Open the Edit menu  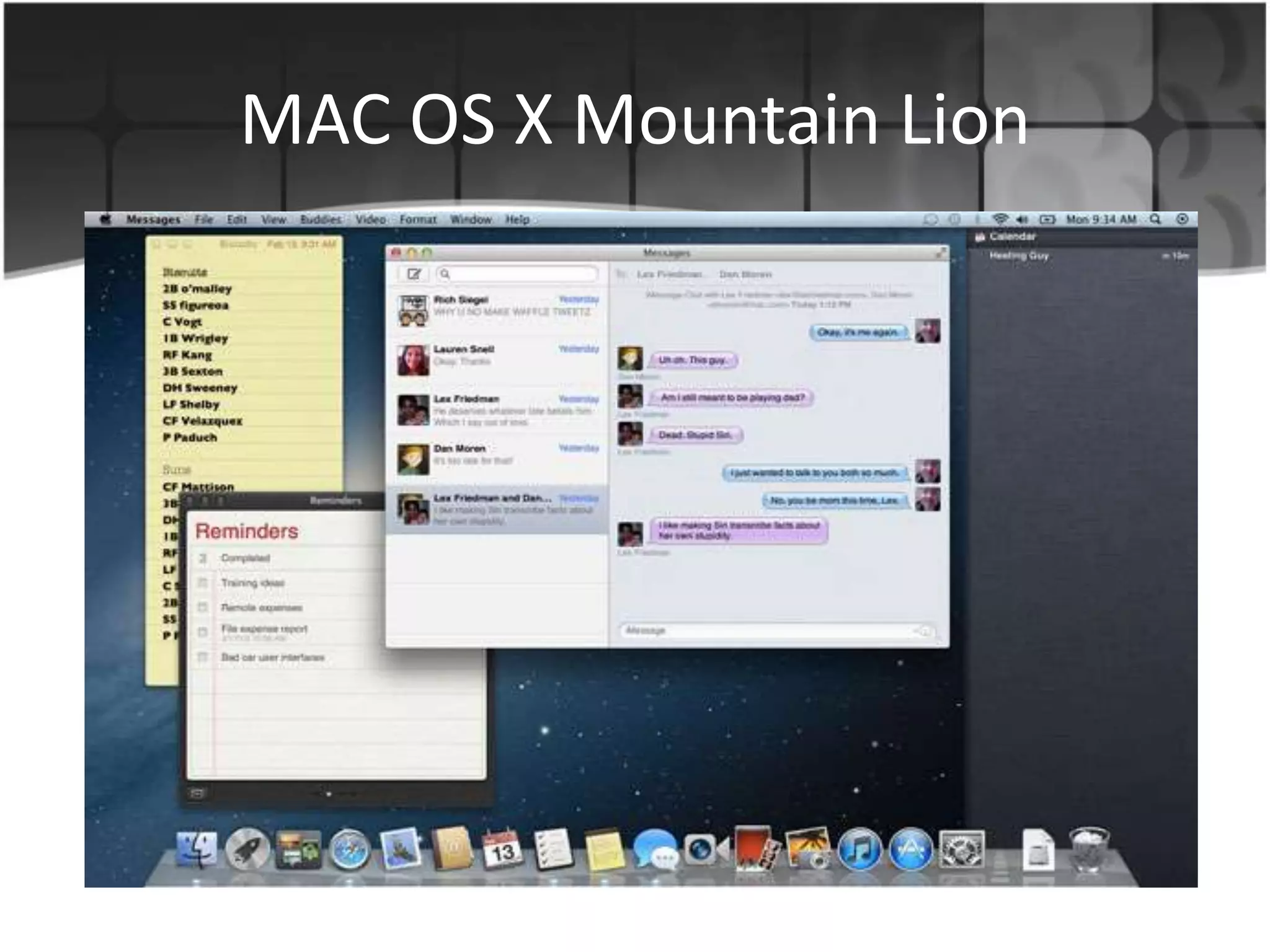coord(236,219)
